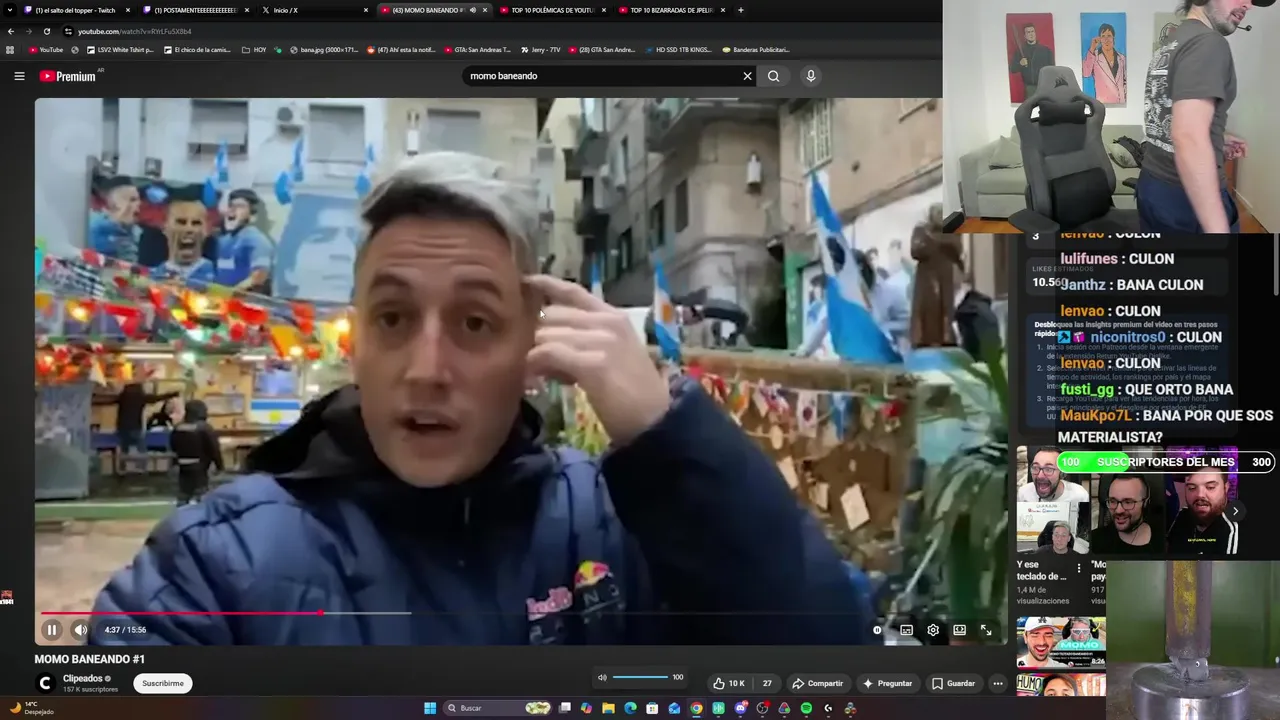Pause the video playback
Image resolution: width=1280 pixels, height=720 pixels.
click(51, 630)
